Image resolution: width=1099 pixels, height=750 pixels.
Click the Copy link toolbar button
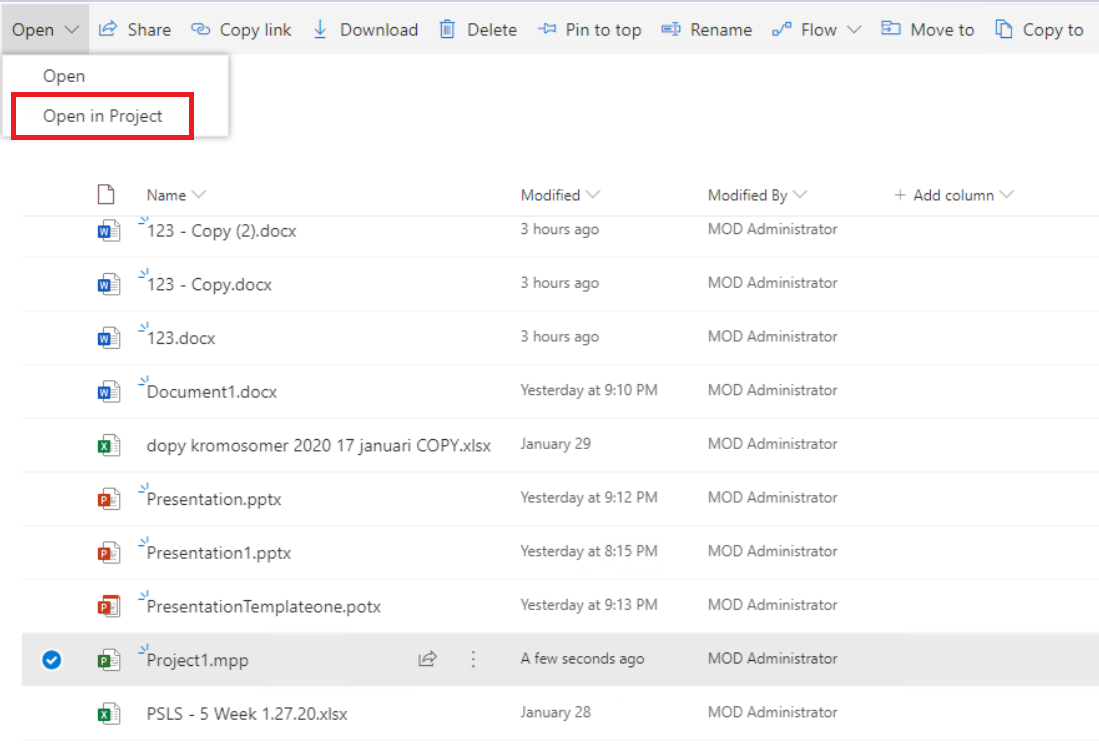241,29
